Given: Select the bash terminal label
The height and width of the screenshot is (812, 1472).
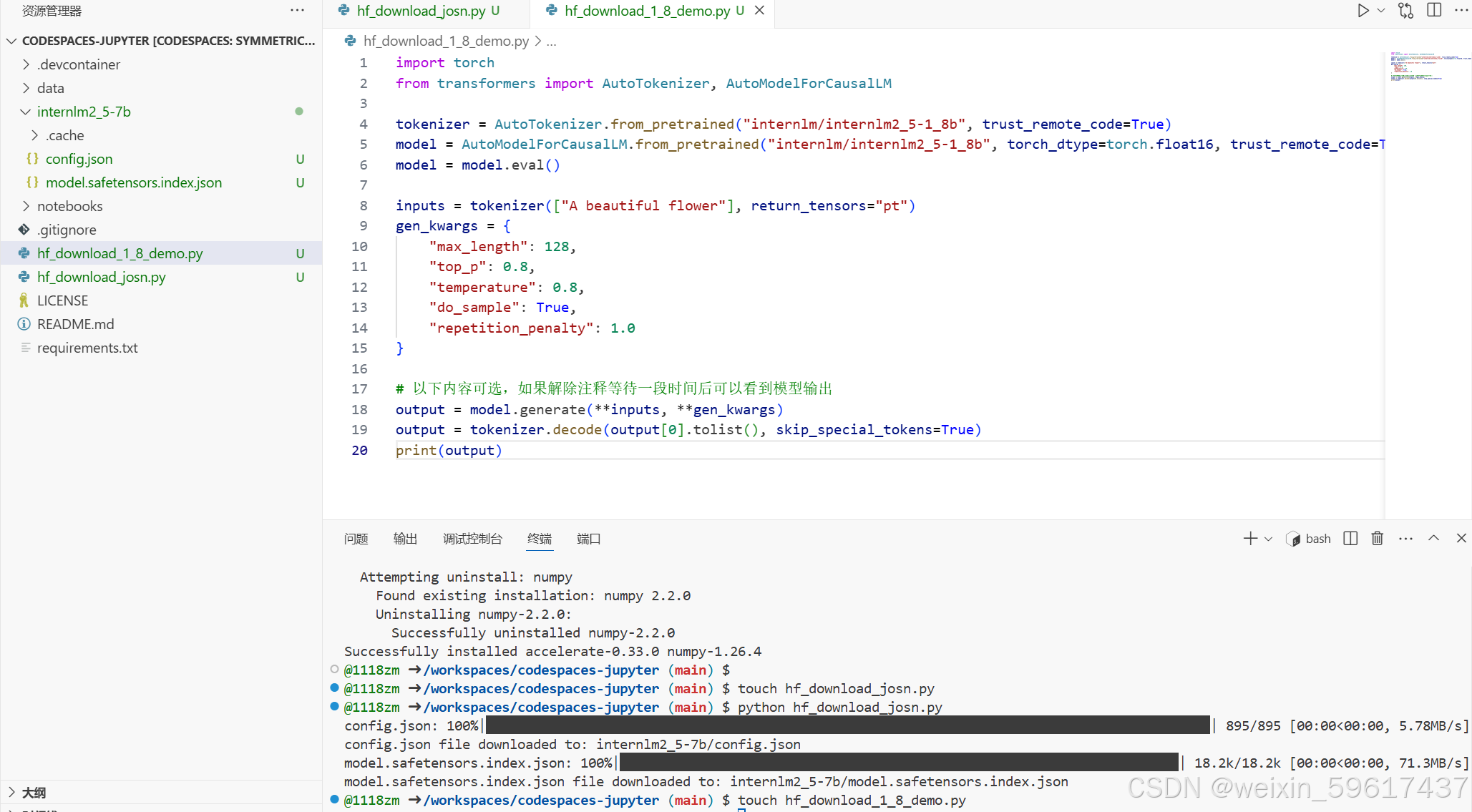Looking at the screenshot, I should click(x=1317, y=539).
